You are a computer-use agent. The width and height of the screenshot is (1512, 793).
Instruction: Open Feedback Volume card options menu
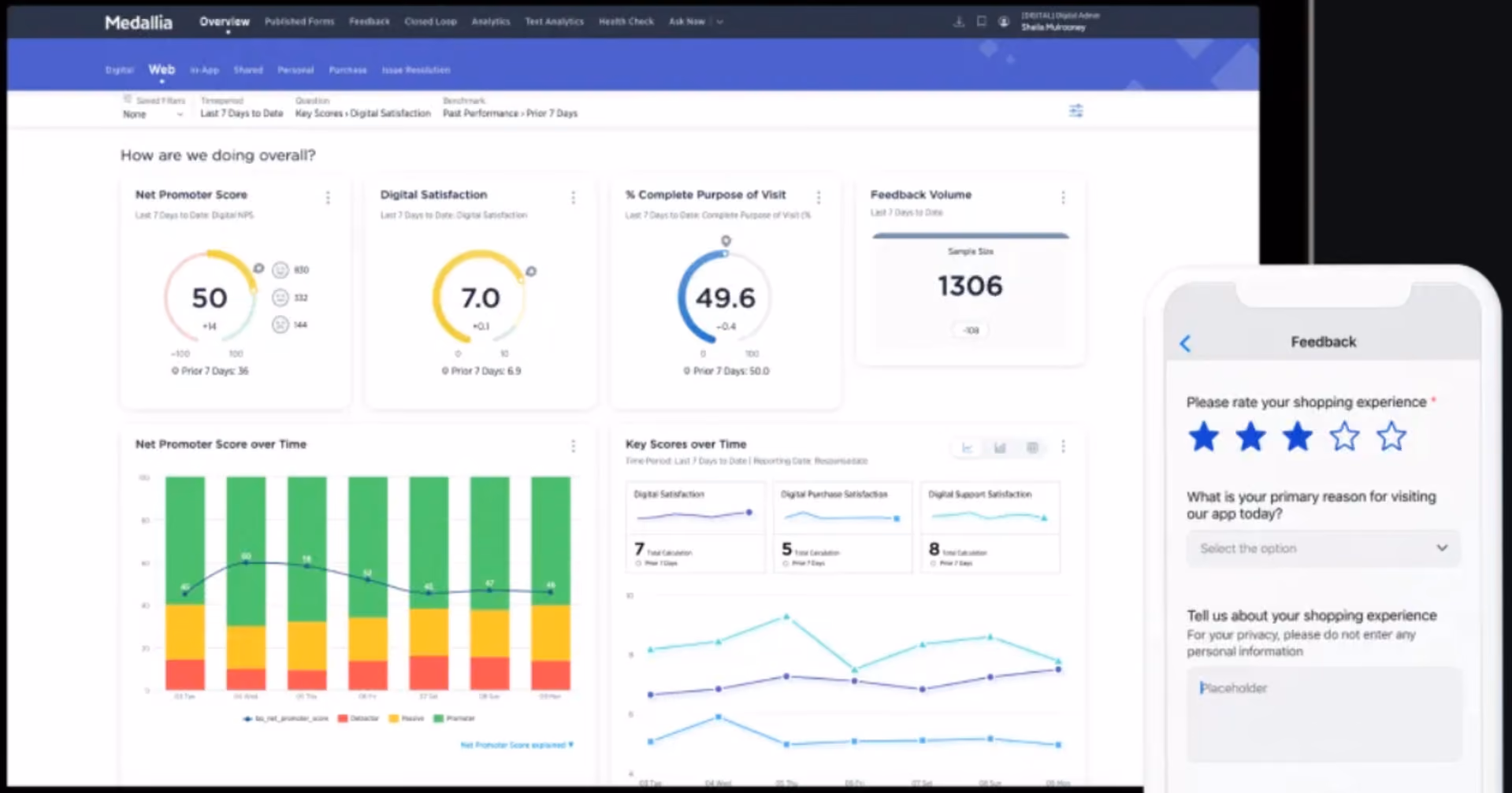(1063, 198)
